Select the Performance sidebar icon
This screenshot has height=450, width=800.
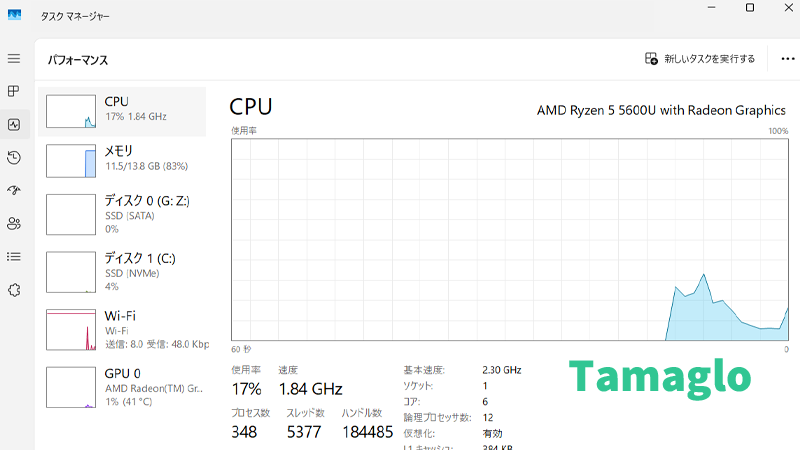14,125
